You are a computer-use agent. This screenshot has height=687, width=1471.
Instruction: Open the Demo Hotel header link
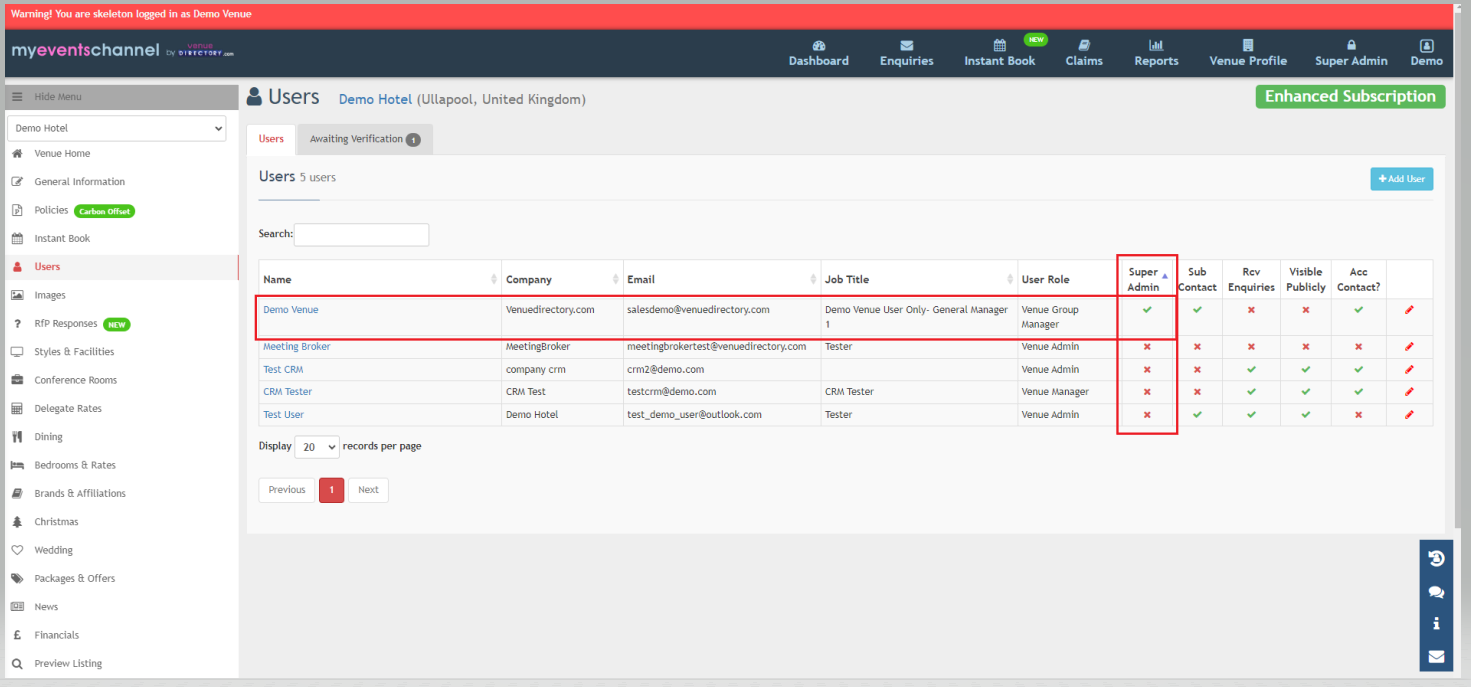pyautogui.click(x=375, y=99)
